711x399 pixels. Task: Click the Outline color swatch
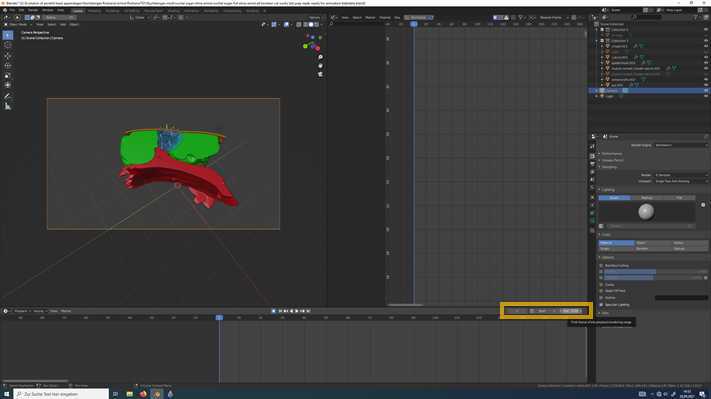(x=681, y=298)
